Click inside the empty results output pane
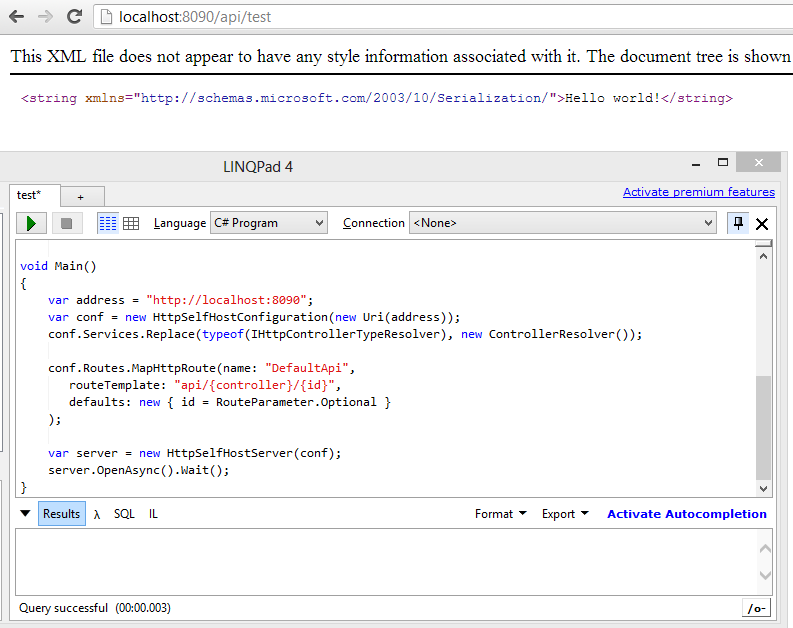This screenshot has width=793, height=628. click(x=387, y=562)
